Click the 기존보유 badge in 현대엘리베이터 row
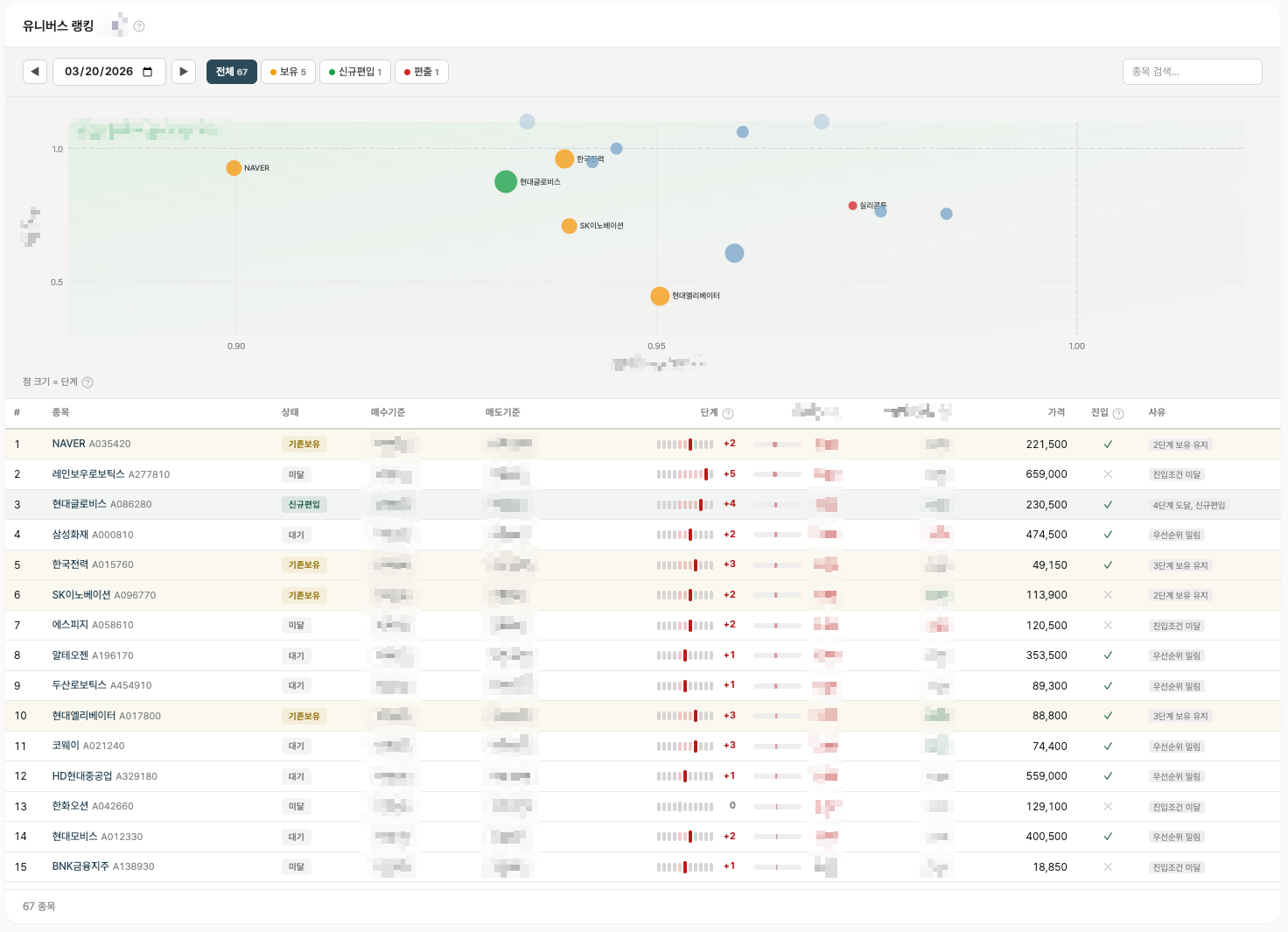This screenshot has height=932, width=1288. pos(304,716)
